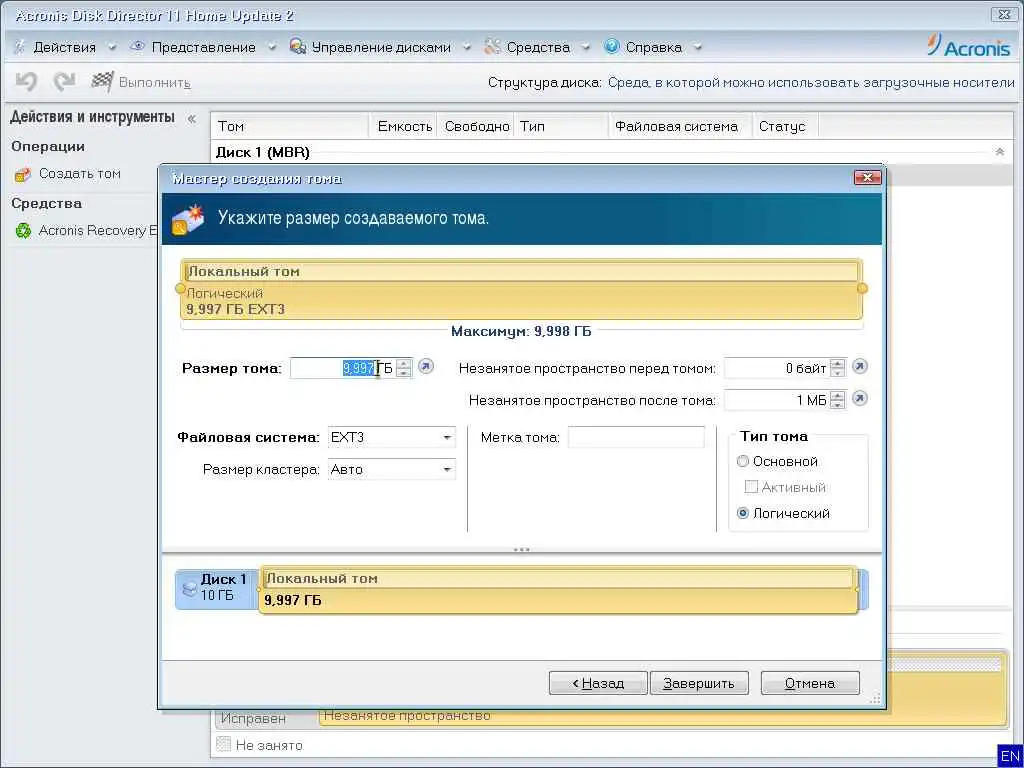This screenshot has height=768, width=1024.
Task: Select the Логический volume type
Action: [x=743, y=513]
